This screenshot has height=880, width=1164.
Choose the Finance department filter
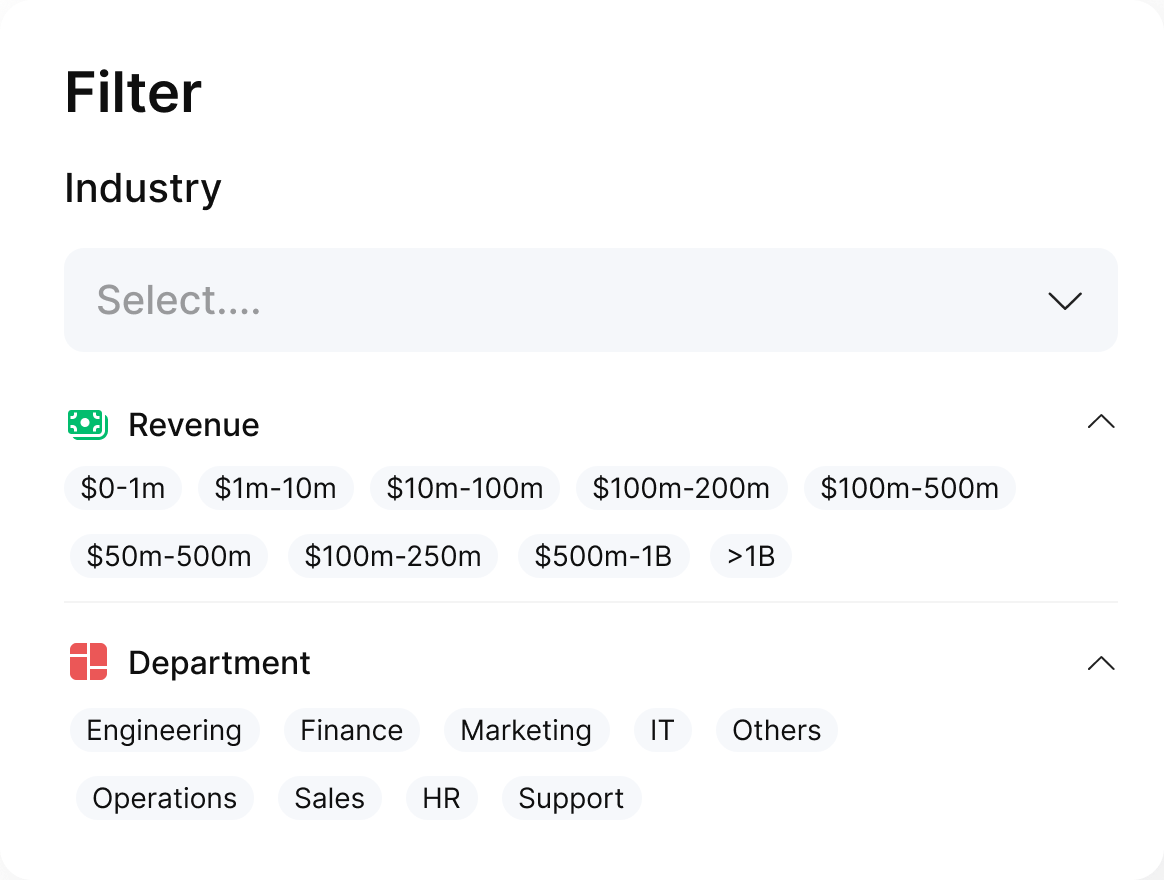point(351,730)
